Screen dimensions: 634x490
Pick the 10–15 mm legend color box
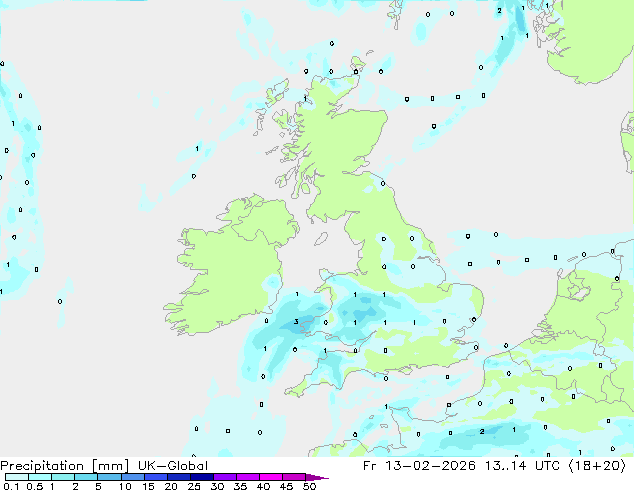click(x=132, y=477)
